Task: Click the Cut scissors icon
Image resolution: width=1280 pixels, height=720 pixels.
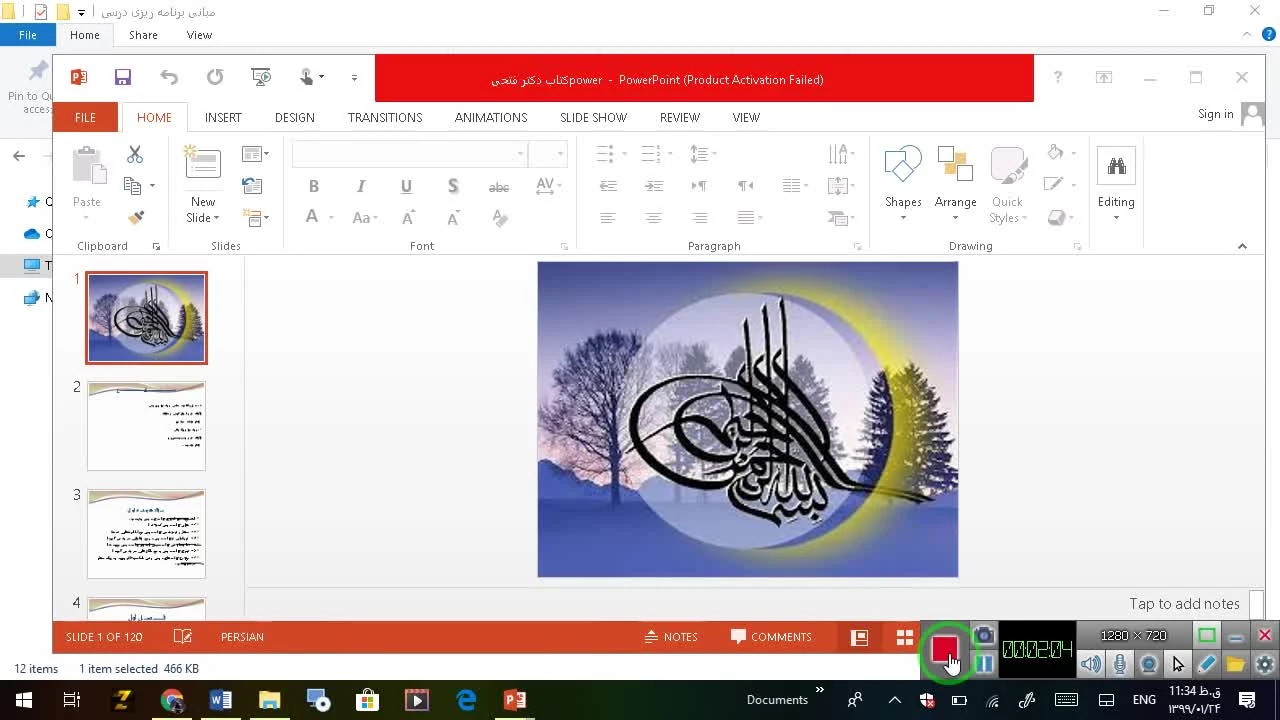Action: click(x=135, y=154)
